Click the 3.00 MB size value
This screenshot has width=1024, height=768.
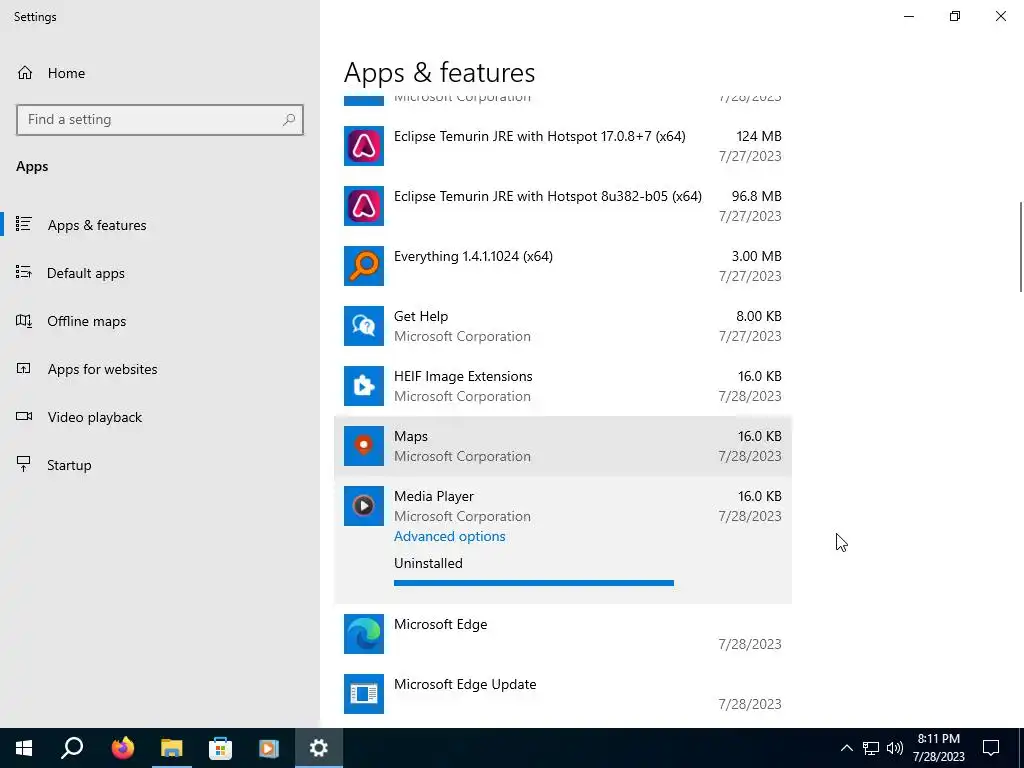click(756, 257)
